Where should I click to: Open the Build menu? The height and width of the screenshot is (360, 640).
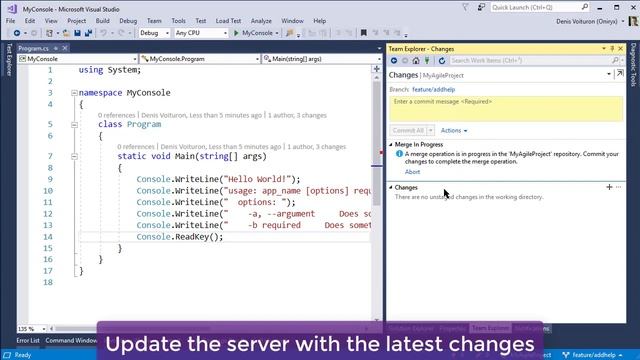pos(102,21)
